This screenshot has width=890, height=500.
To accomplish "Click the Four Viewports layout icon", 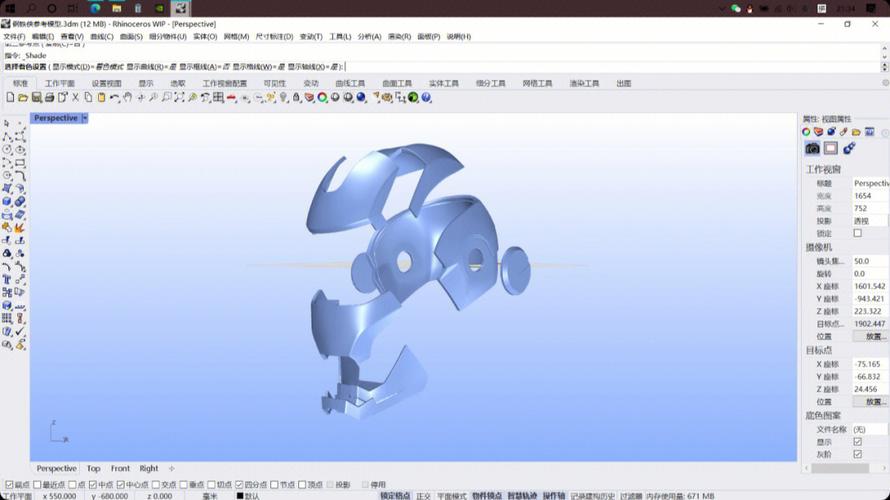I will click(219, 98).
